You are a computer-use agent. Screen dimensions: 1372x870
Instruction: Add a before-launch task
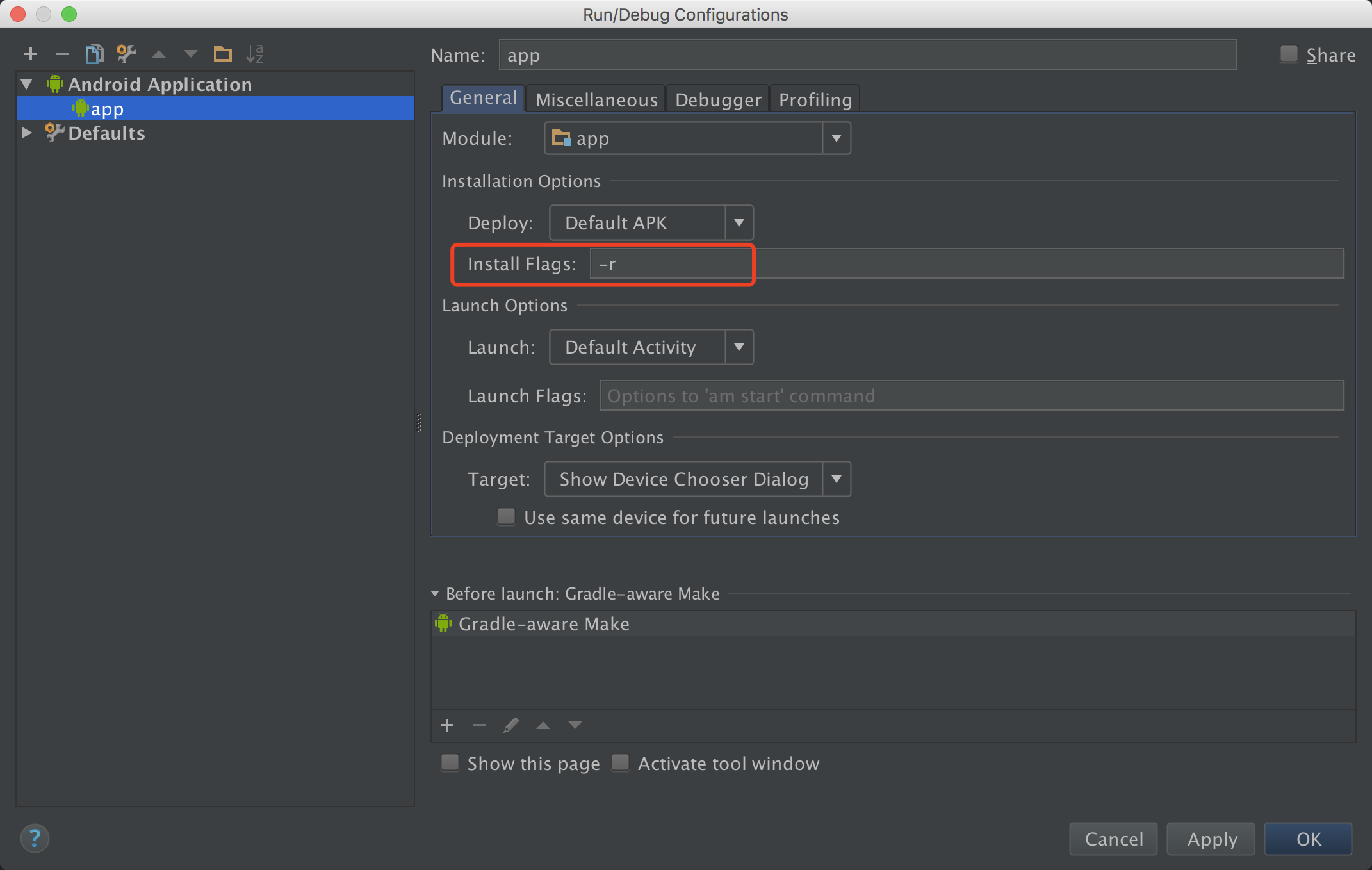tap(447, 725)
